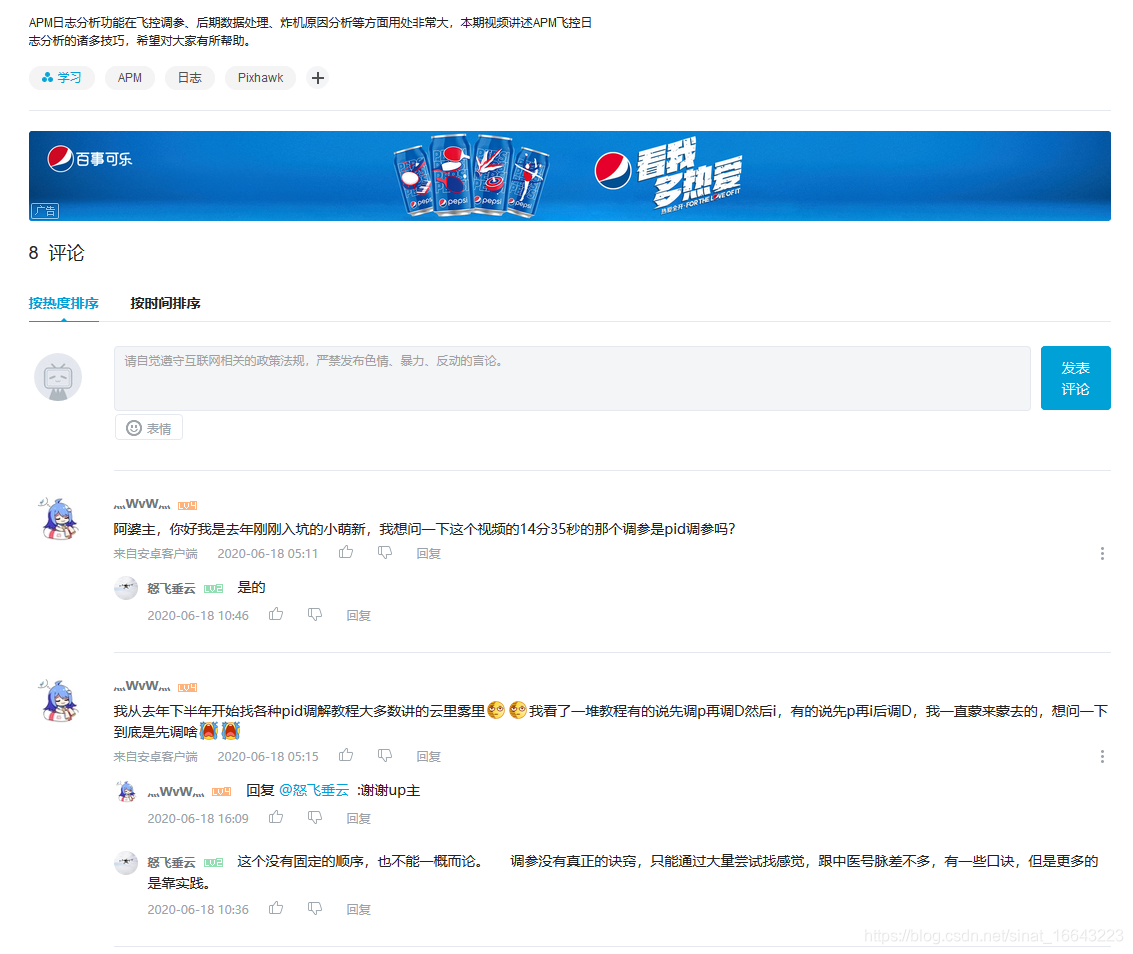Open the Pixhawk tag
The image size is (1133, 954).
pos(261,77)
